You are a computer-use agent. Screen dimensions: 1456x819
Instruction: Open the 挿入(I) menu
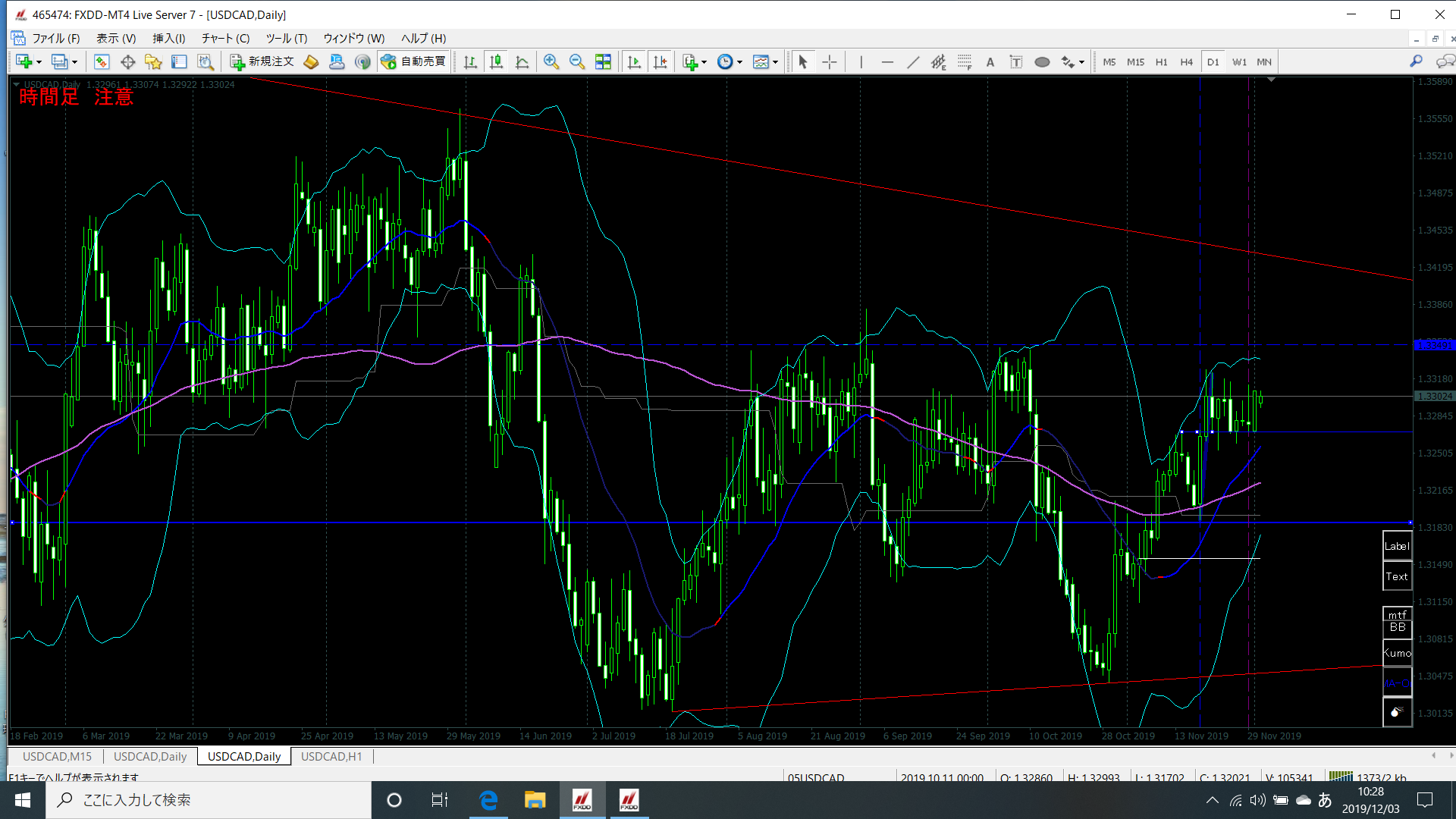tap(168, 38)
